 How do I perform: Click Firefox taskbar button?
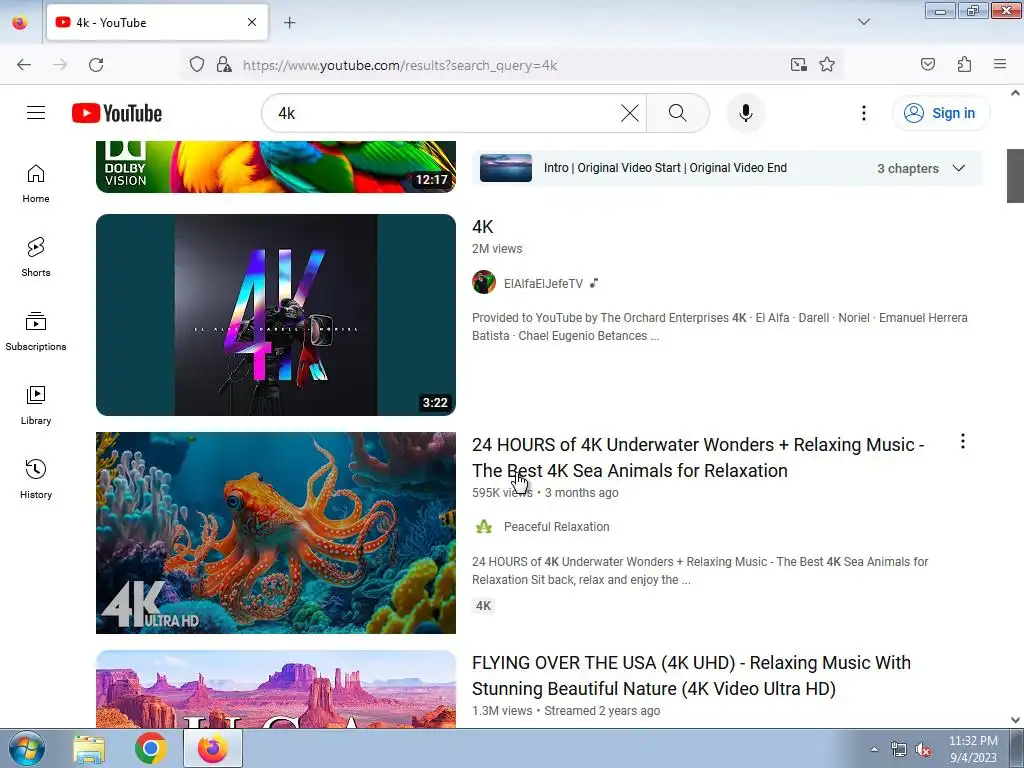[213, 748]
